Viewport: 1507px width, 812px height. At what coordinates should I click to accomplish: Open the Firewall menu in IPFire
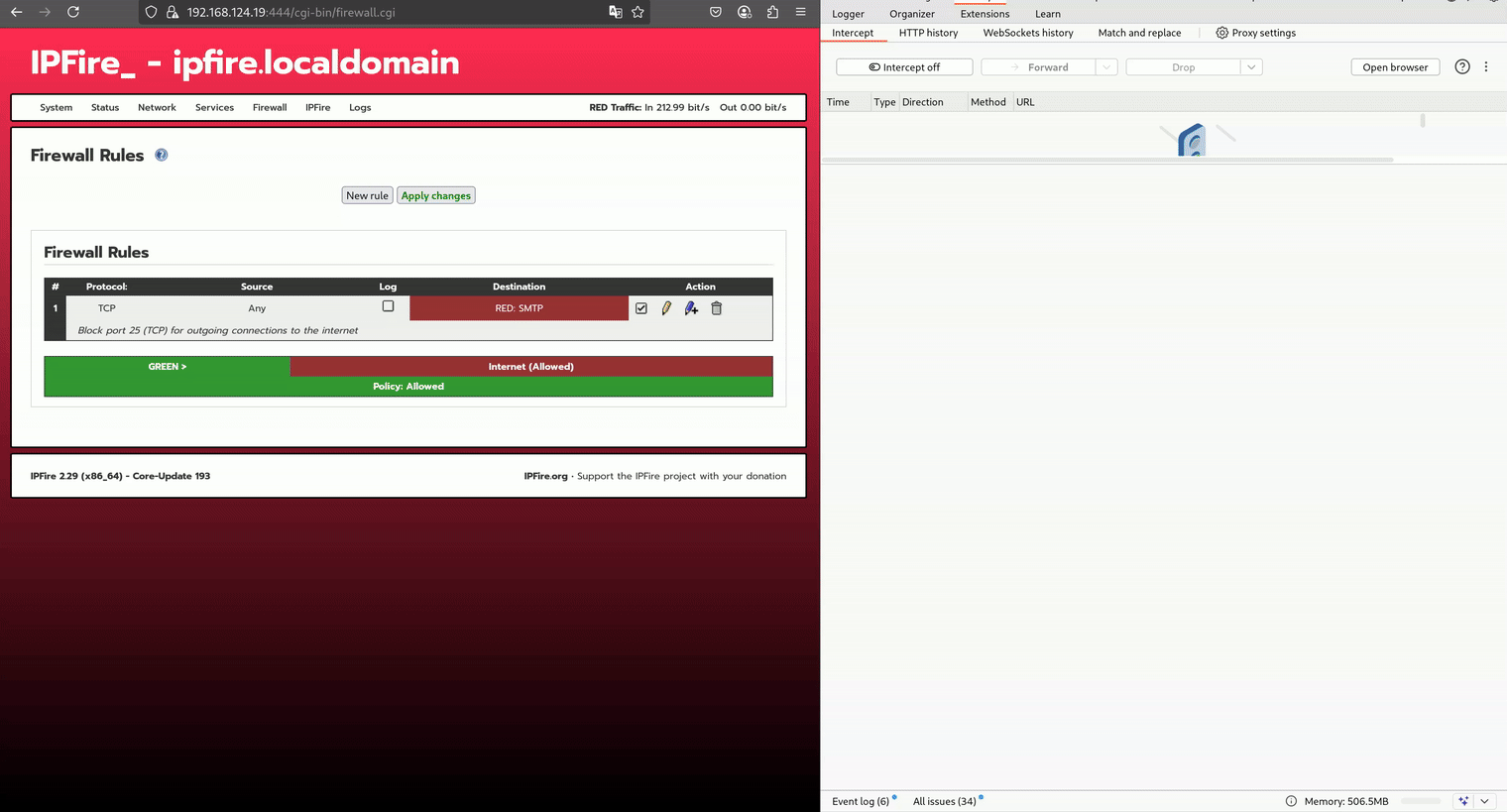pos(270,107)
